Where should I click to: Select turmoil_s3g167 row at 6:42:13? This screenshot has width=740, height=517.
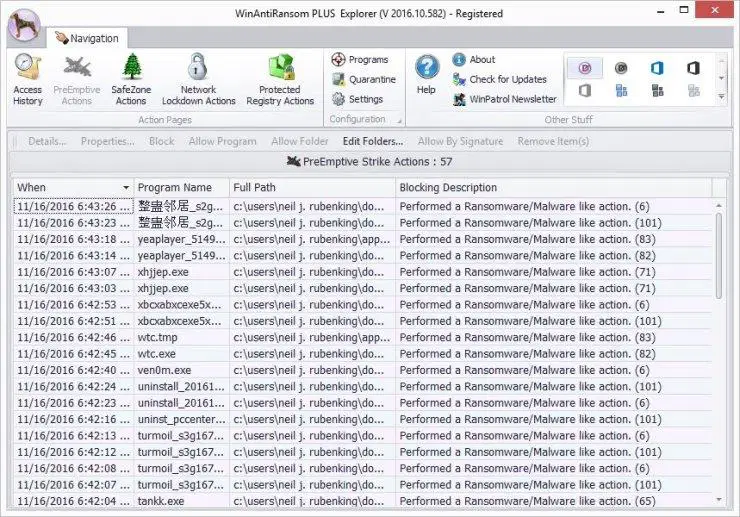[x=362, y=436]
